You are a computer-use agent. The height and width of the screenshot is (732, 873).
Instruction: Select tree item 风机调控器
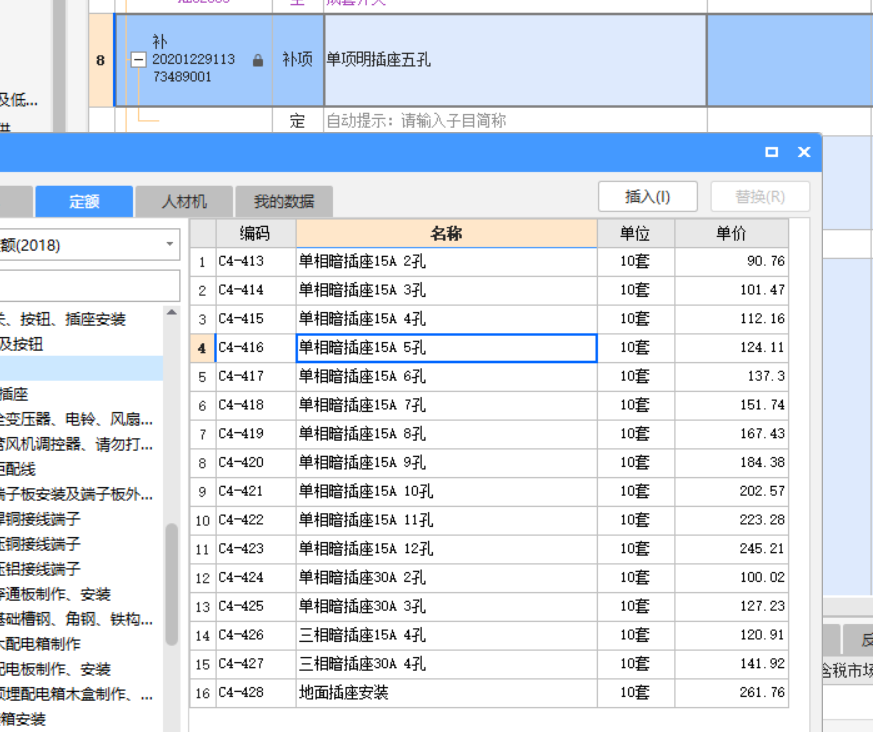click(x=77, y=444)
